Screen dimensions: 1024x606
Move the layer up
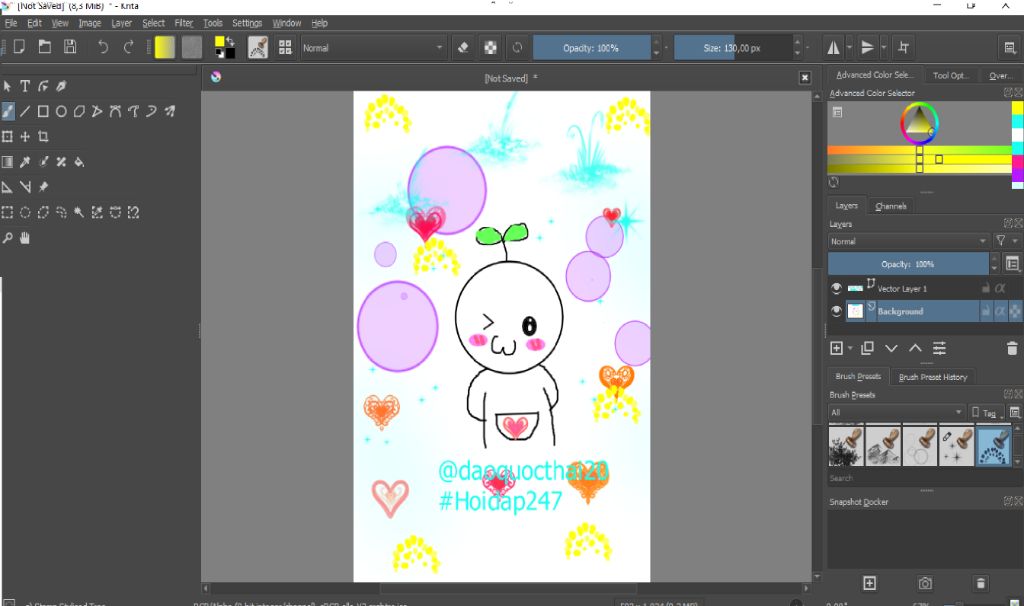(916, 348)
